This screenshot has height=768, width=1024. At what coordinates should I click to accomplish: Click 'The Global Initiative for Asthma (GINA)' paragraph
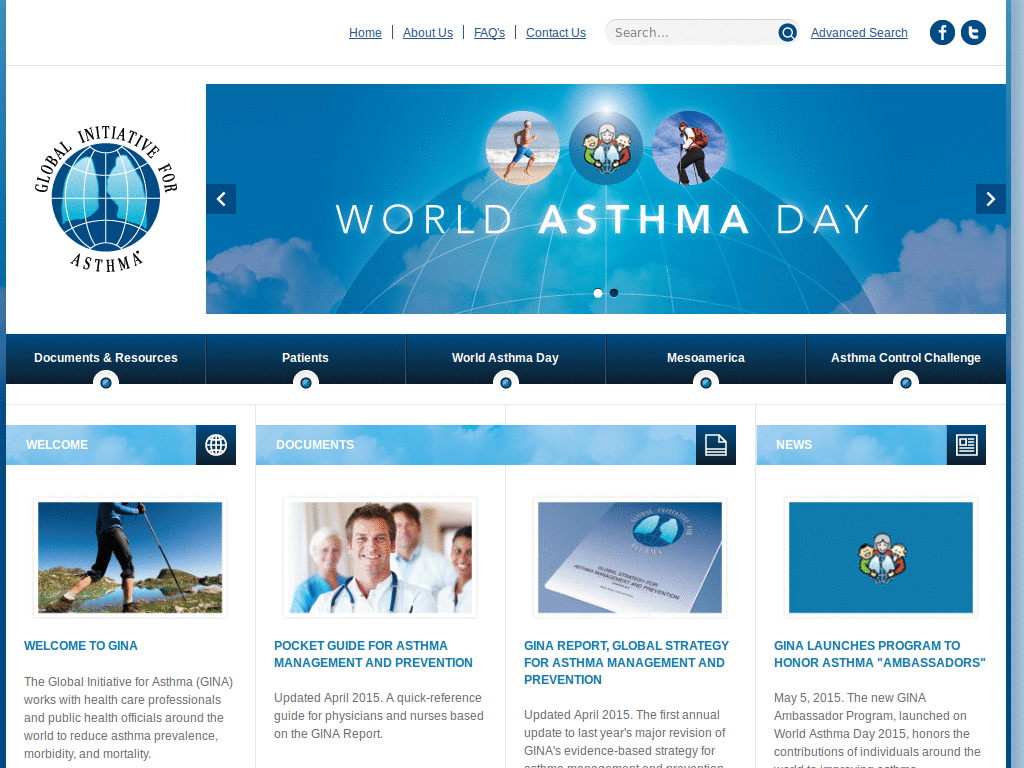click(x=129, y=718)
